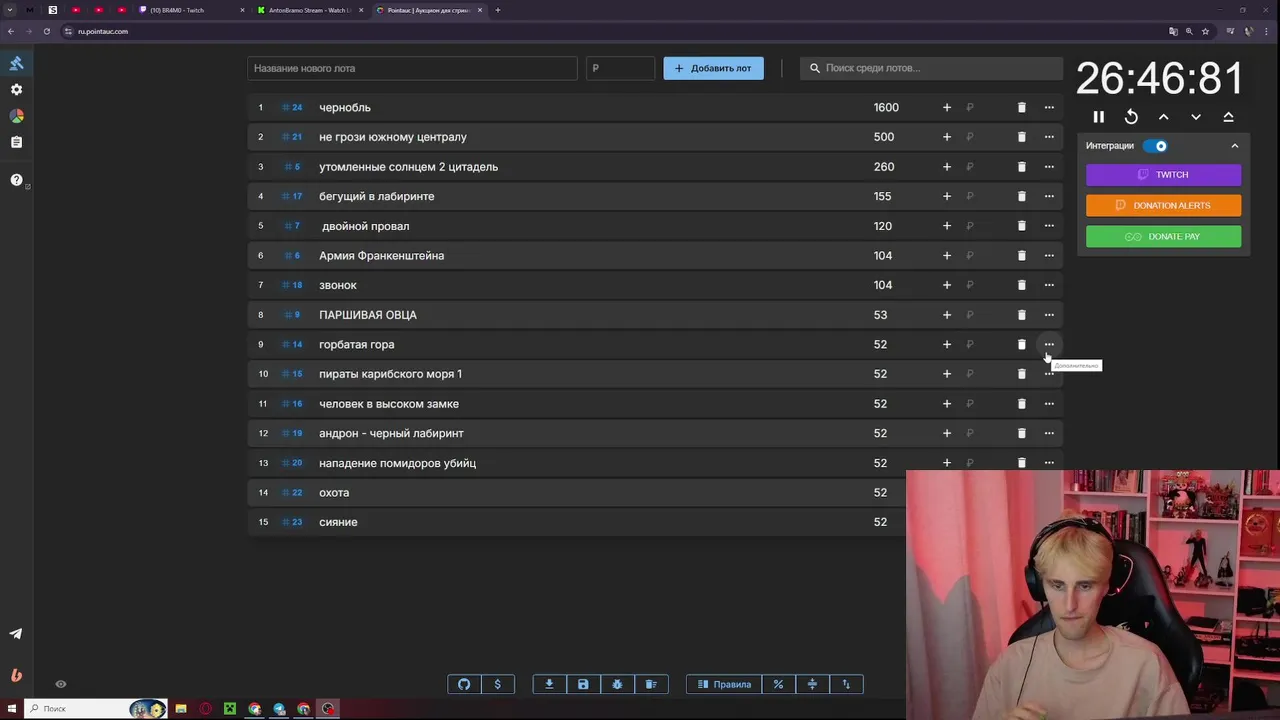This screenshot has width=1280, height=720.
Task: Click the eye icon at the bottom left
Action: [x=61, y=684]
